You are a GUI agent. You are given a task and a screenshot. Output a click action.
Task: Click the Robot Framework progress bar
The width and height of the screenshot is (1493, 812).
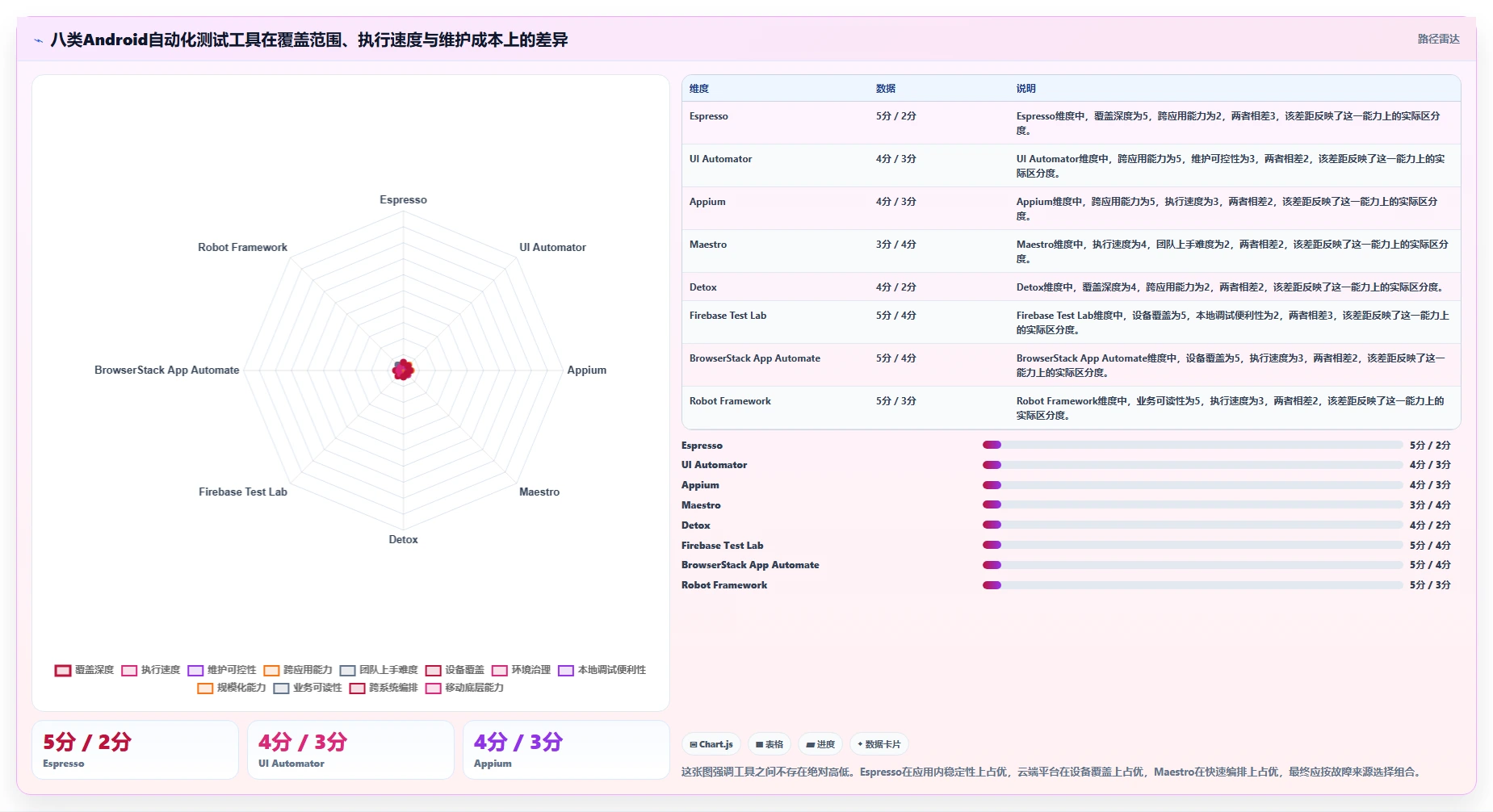pos(1193,585)
